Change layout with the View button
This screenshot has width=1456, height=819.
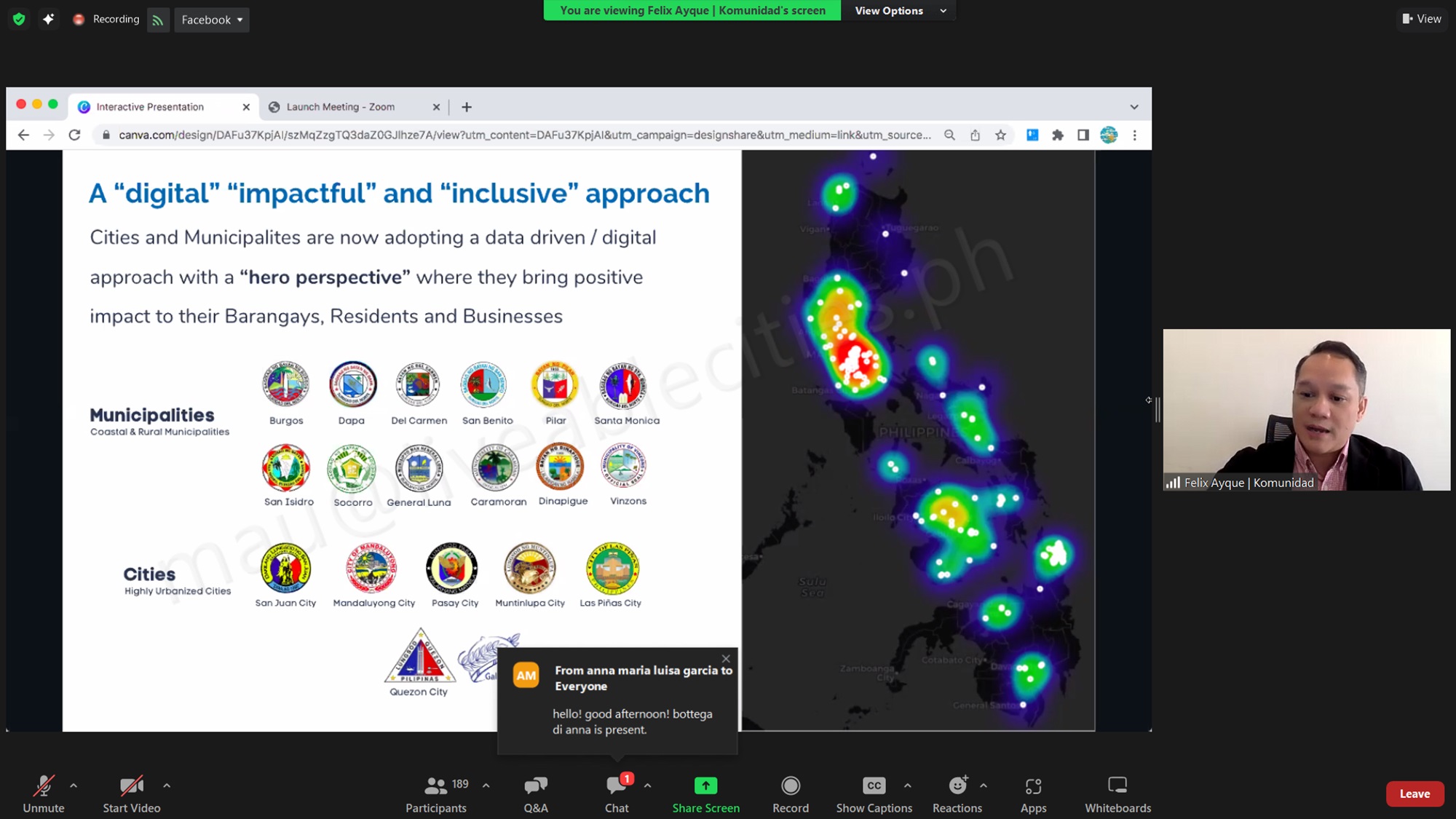coord(1422,19)
